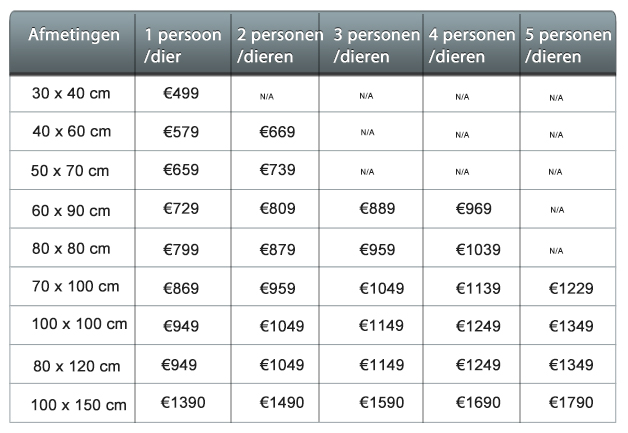
Task: Click the €739 price cell
Action: (277, 170)
